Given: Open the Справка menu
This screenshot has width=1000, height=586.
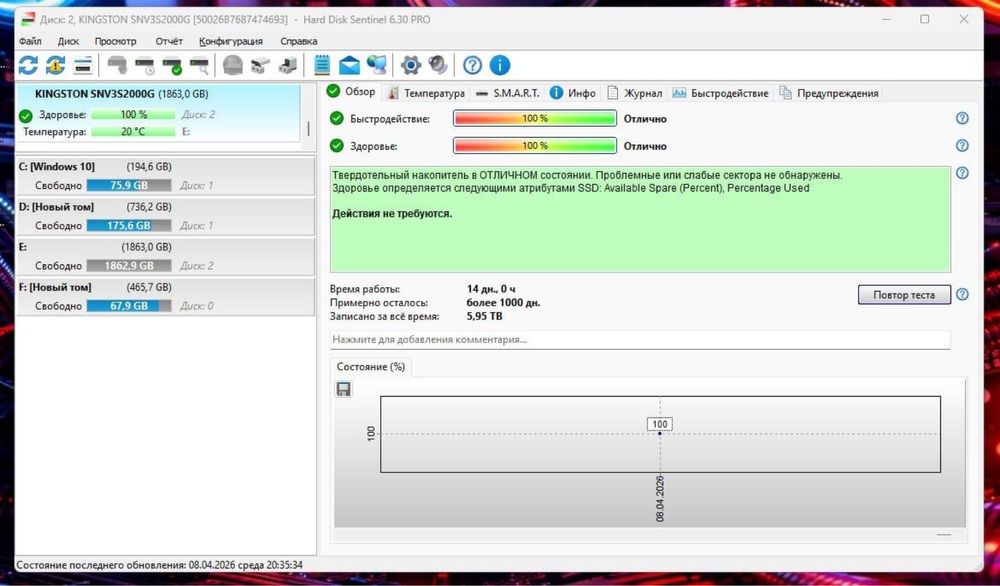Looking at the screenshot, I should tap(298, 41).
